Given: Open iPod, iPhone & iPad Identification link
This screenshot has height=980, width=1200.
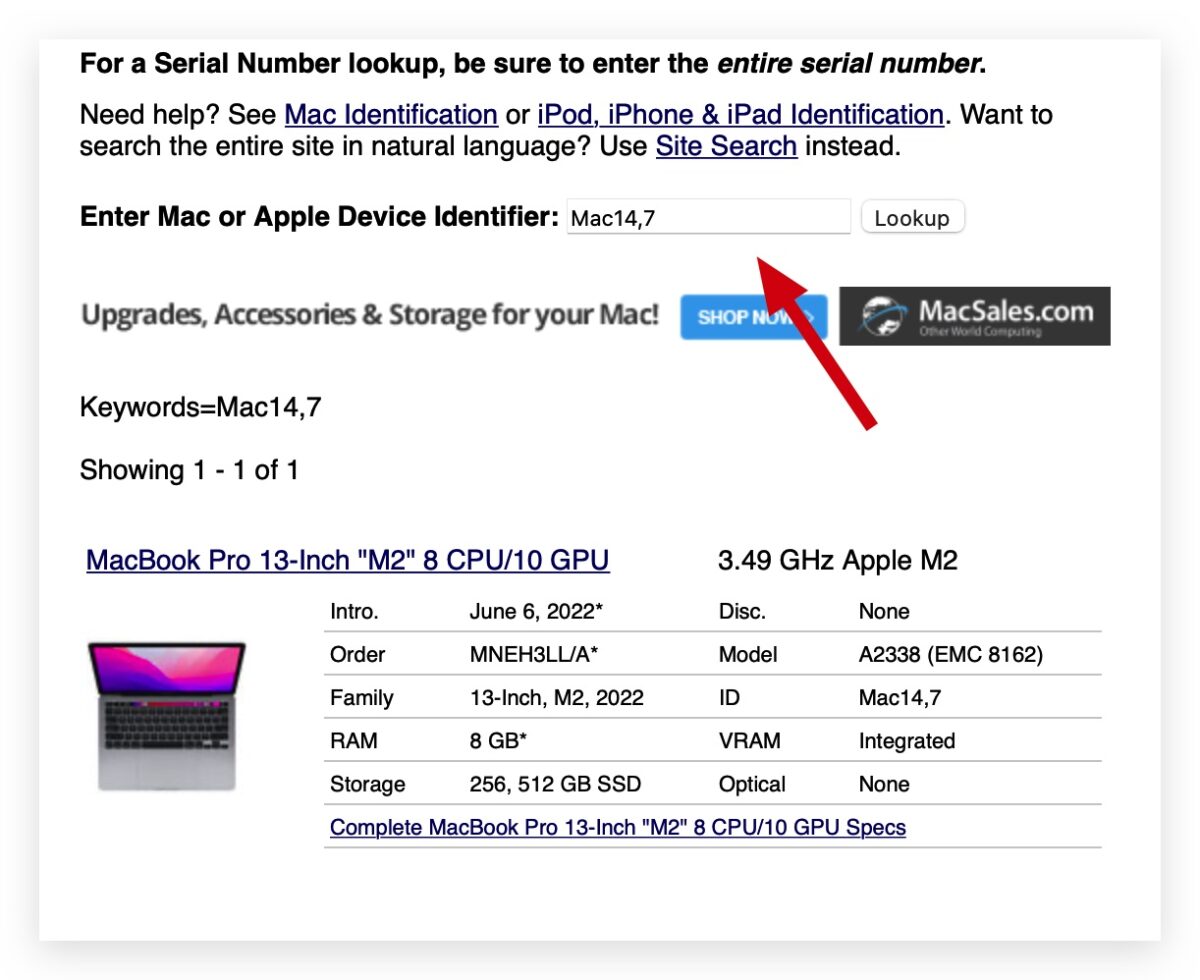Looking at the screenshot, I should point(741,115).
